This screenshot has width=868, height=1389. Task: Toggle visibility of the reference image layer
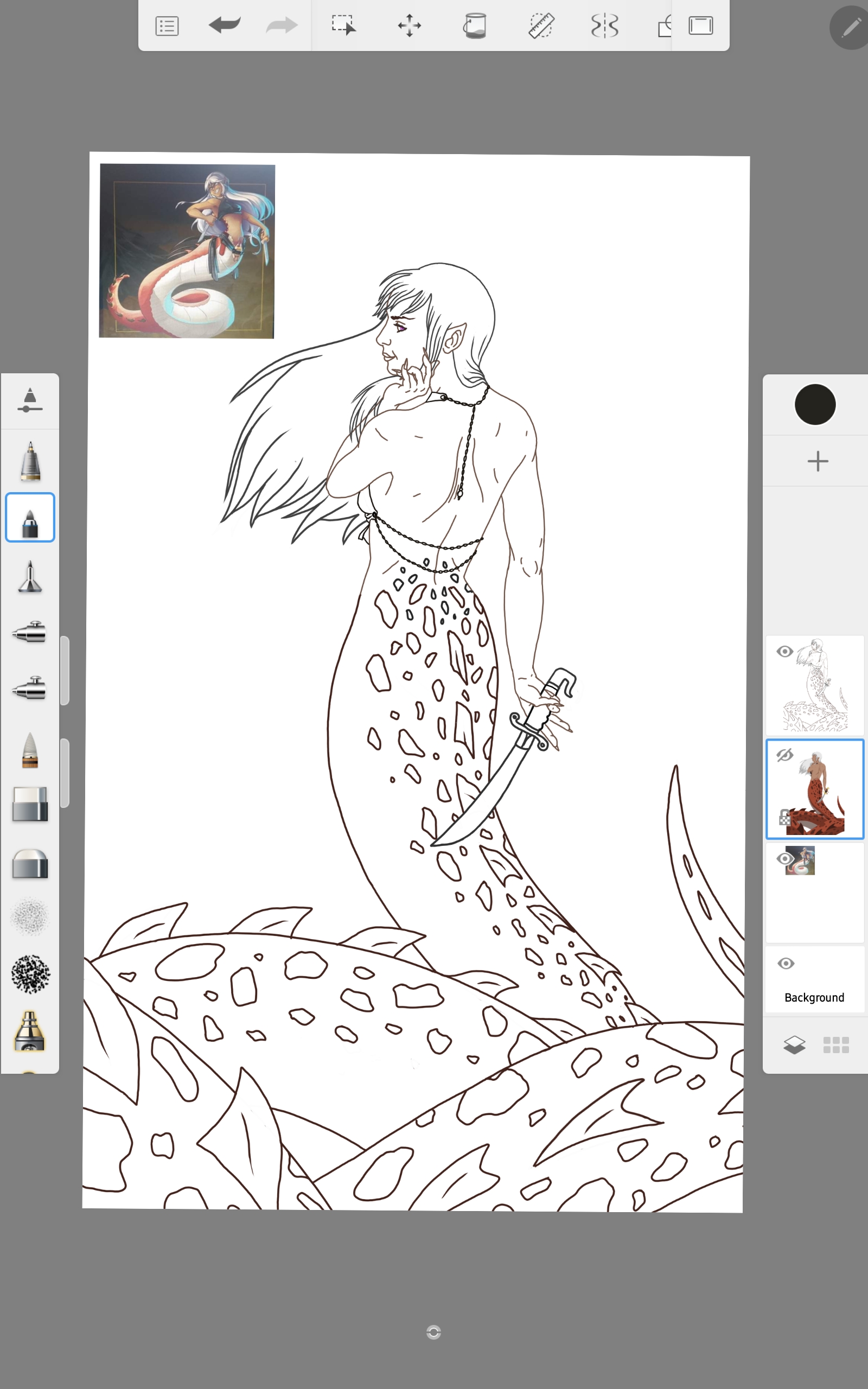coord(785,859)
